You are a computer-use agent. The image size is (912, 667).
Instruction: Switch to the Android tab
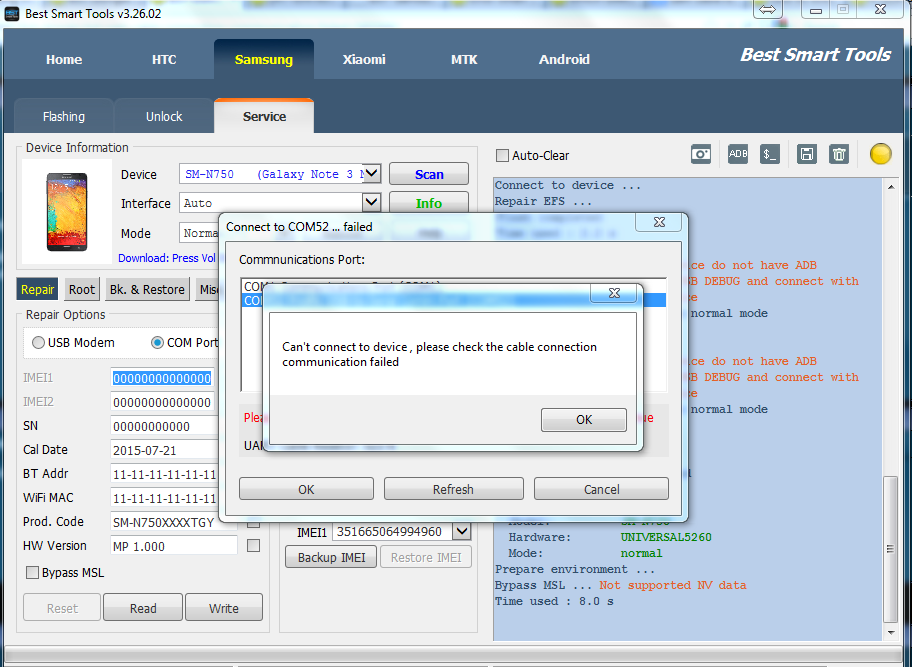point(564,59)
